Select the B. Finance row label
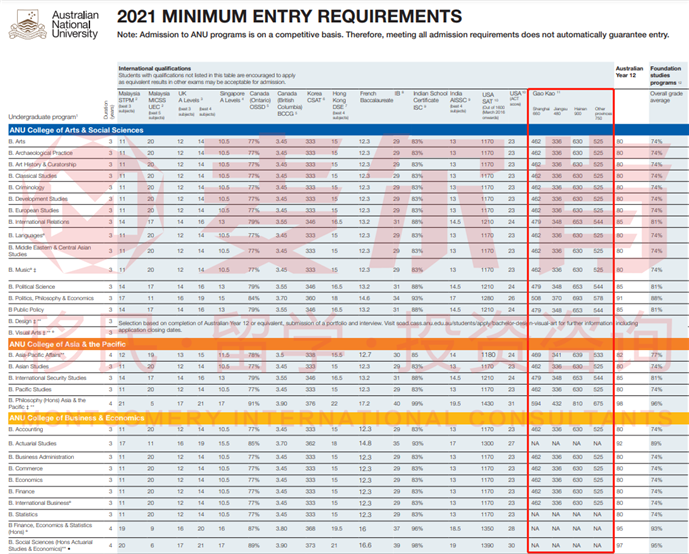 [22, 491]
